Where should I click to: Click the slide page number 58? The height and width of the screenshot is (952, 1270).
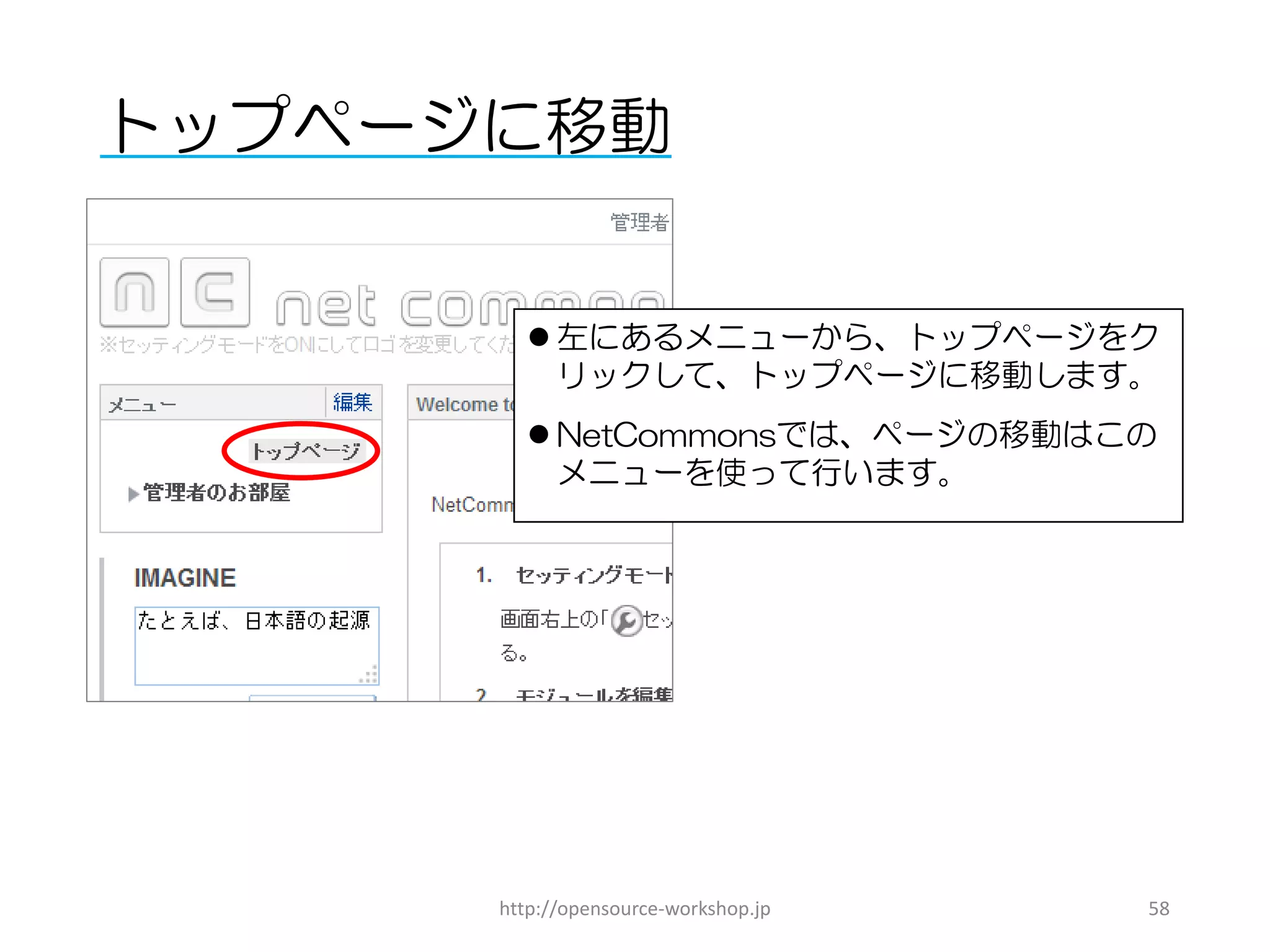[1158, 909]
